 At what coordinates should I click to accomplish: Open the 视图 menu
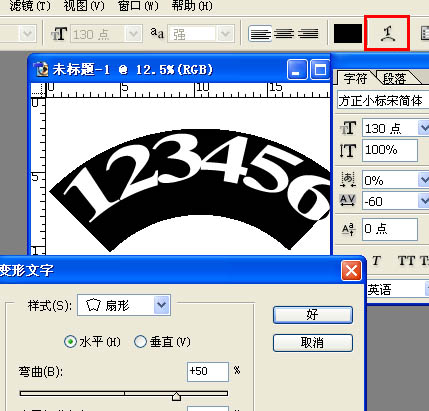(x=84, y=6)
